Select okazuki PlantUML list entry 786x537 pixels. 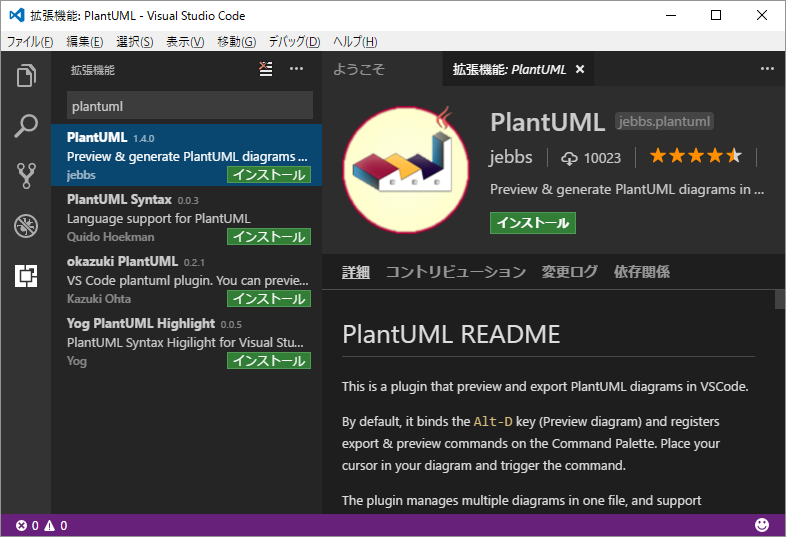(x=186, y=279)
